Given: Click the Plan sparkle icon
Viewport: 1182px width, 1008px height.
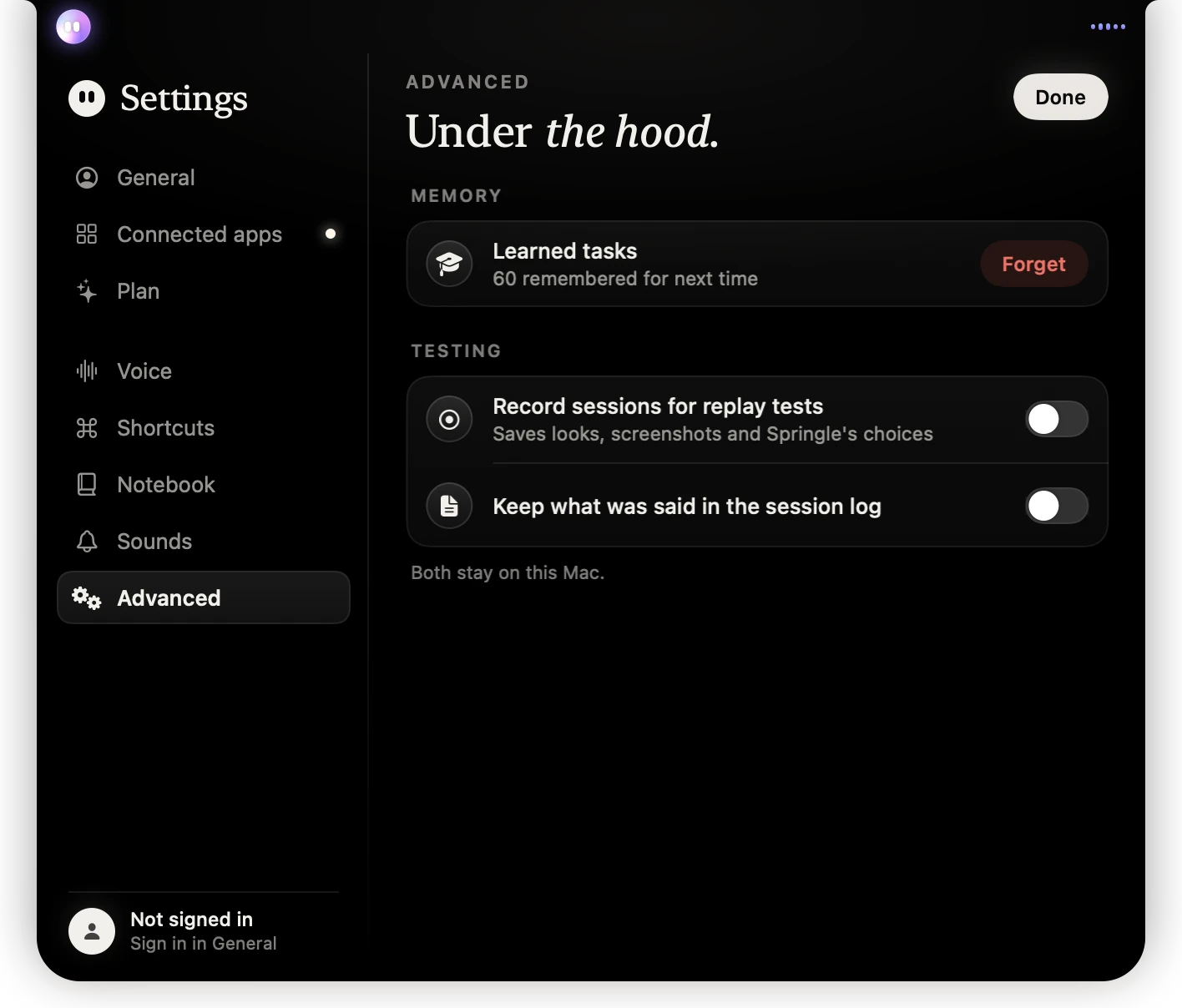Looking at the screenshot, I should click(87, 291).
